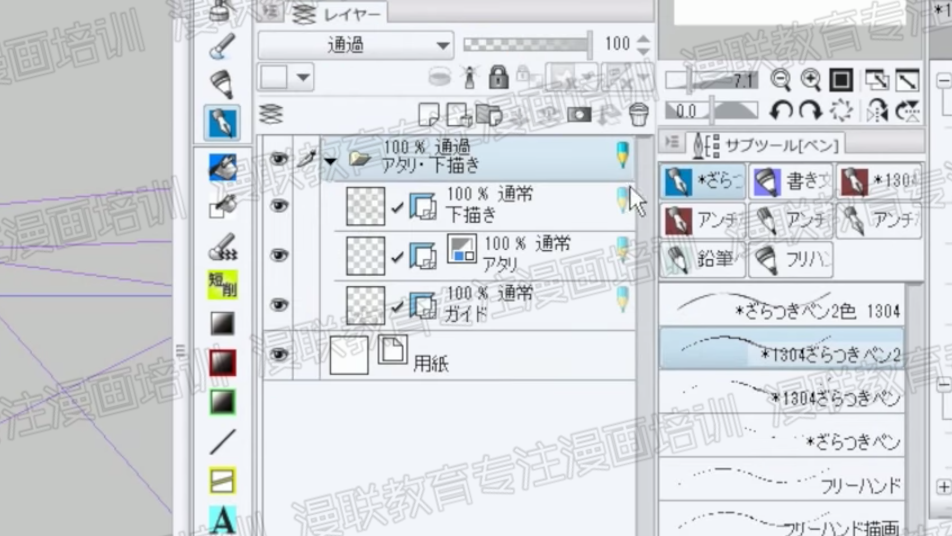Select the フリーハンド sub tool
The width and height of the screenshot is (952, 536).
[x=781, y=479]
